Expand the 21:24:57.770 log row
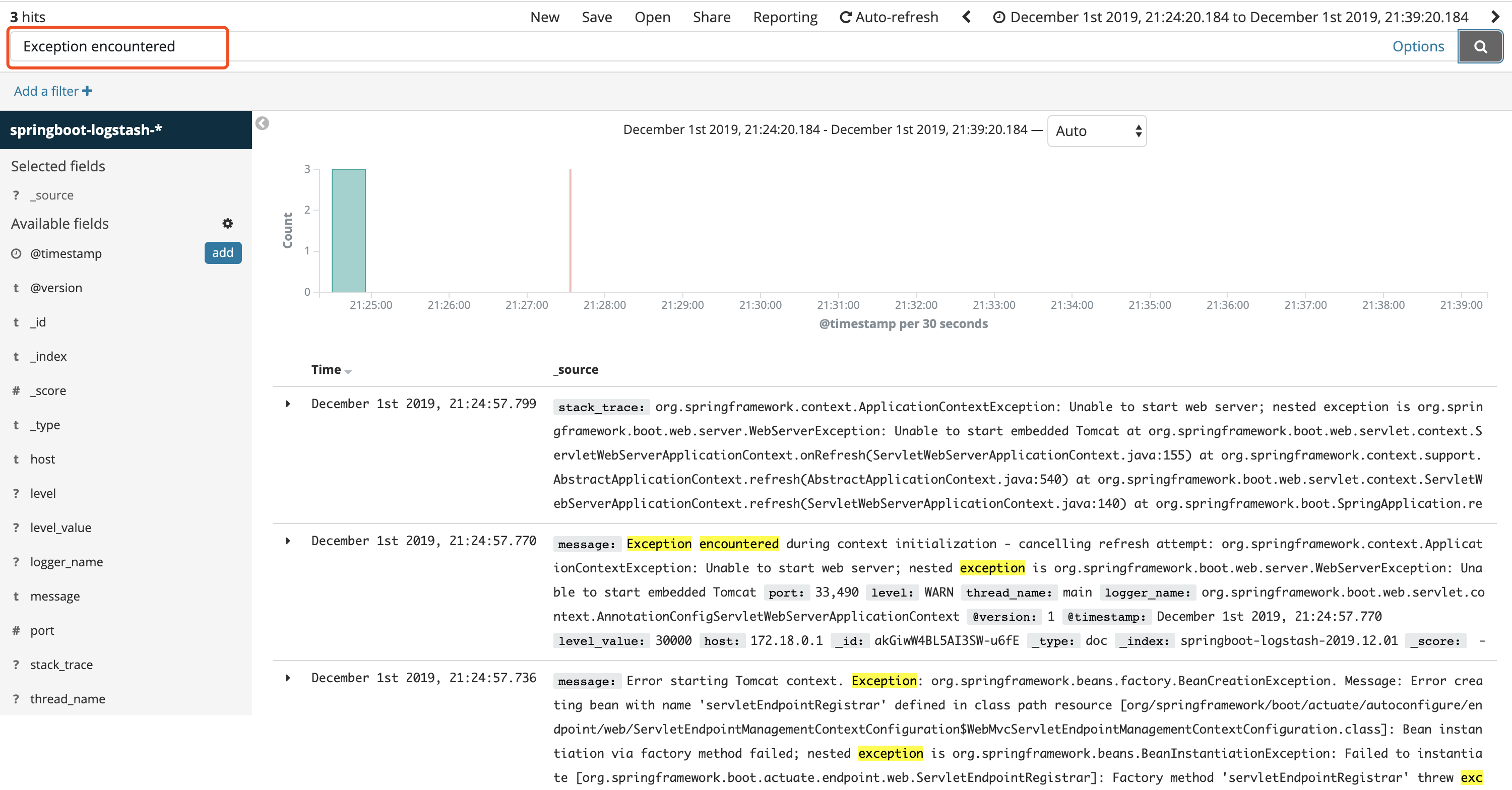This screenshot has height=790, width=1512. (288, 541)
